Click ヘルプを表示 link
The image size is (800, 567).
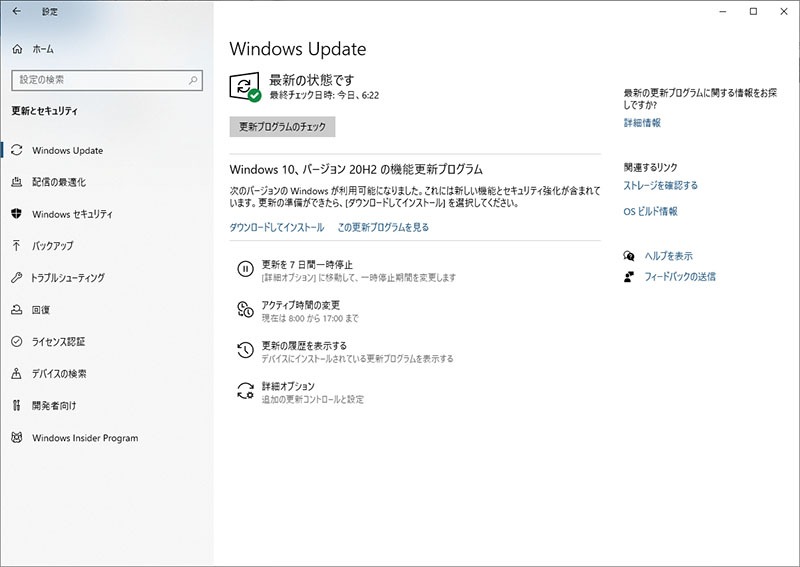[668, 256]
